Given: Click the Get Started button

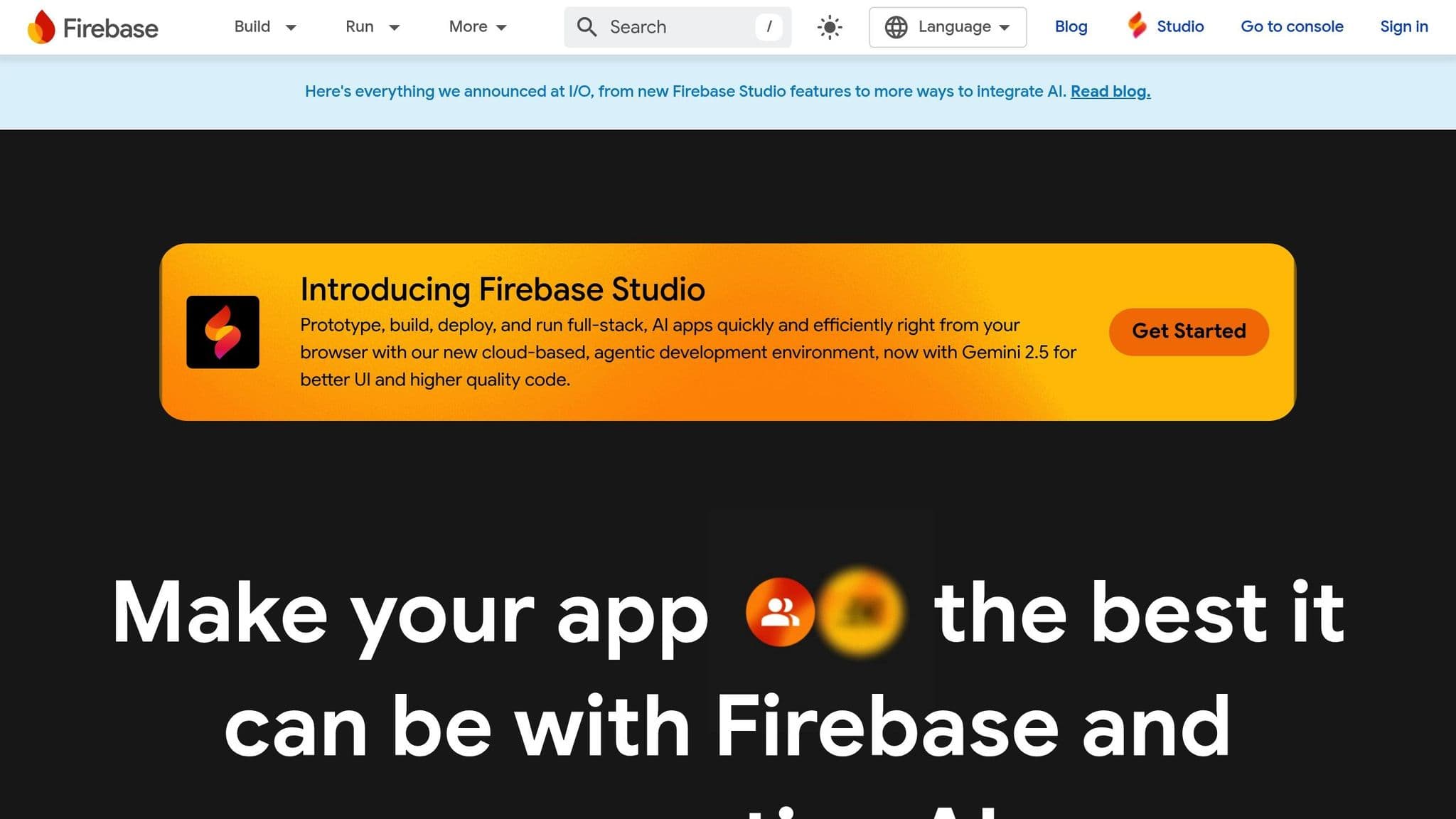Looking at the screenshot, I should click(1189, 331).
